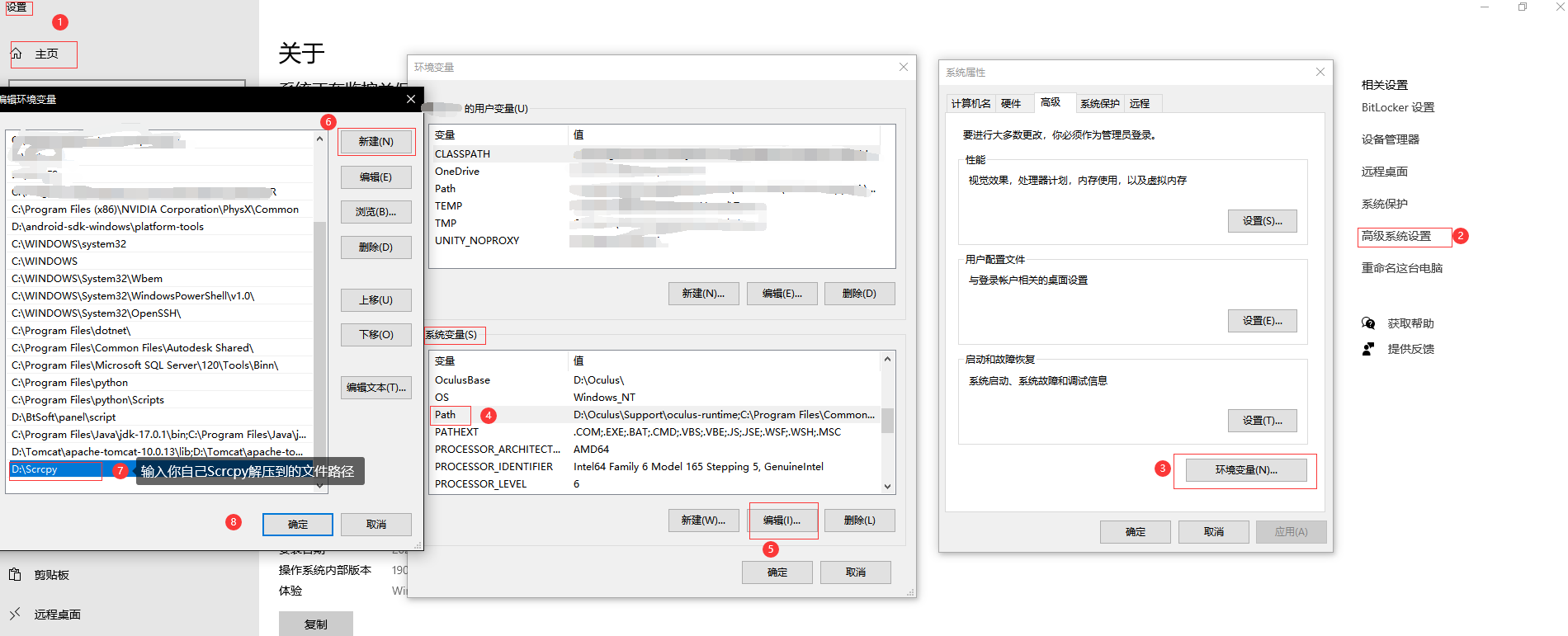
Task: Click the 获取帮助 help icon
Action: (x=1368, y=323)
